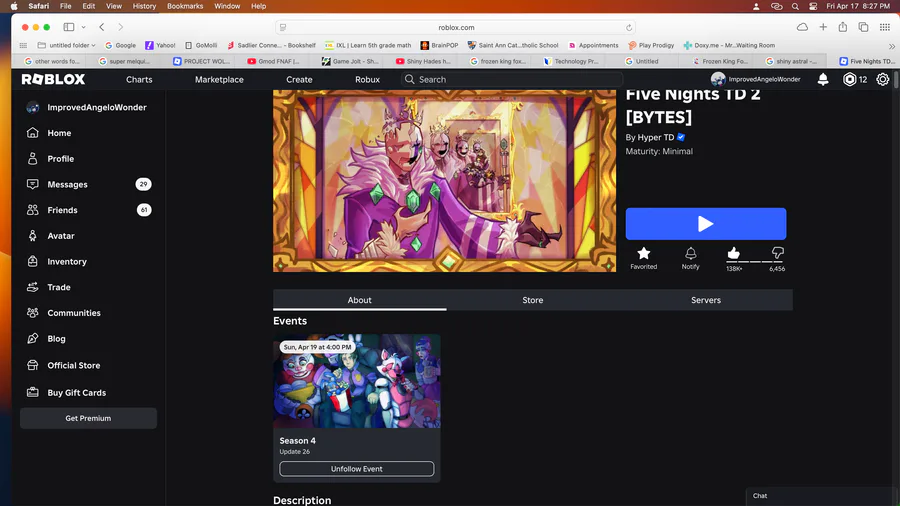Screen dimensions: 900x506
Task: Open Inventory from the sidebar
Action: pos(67,262)
